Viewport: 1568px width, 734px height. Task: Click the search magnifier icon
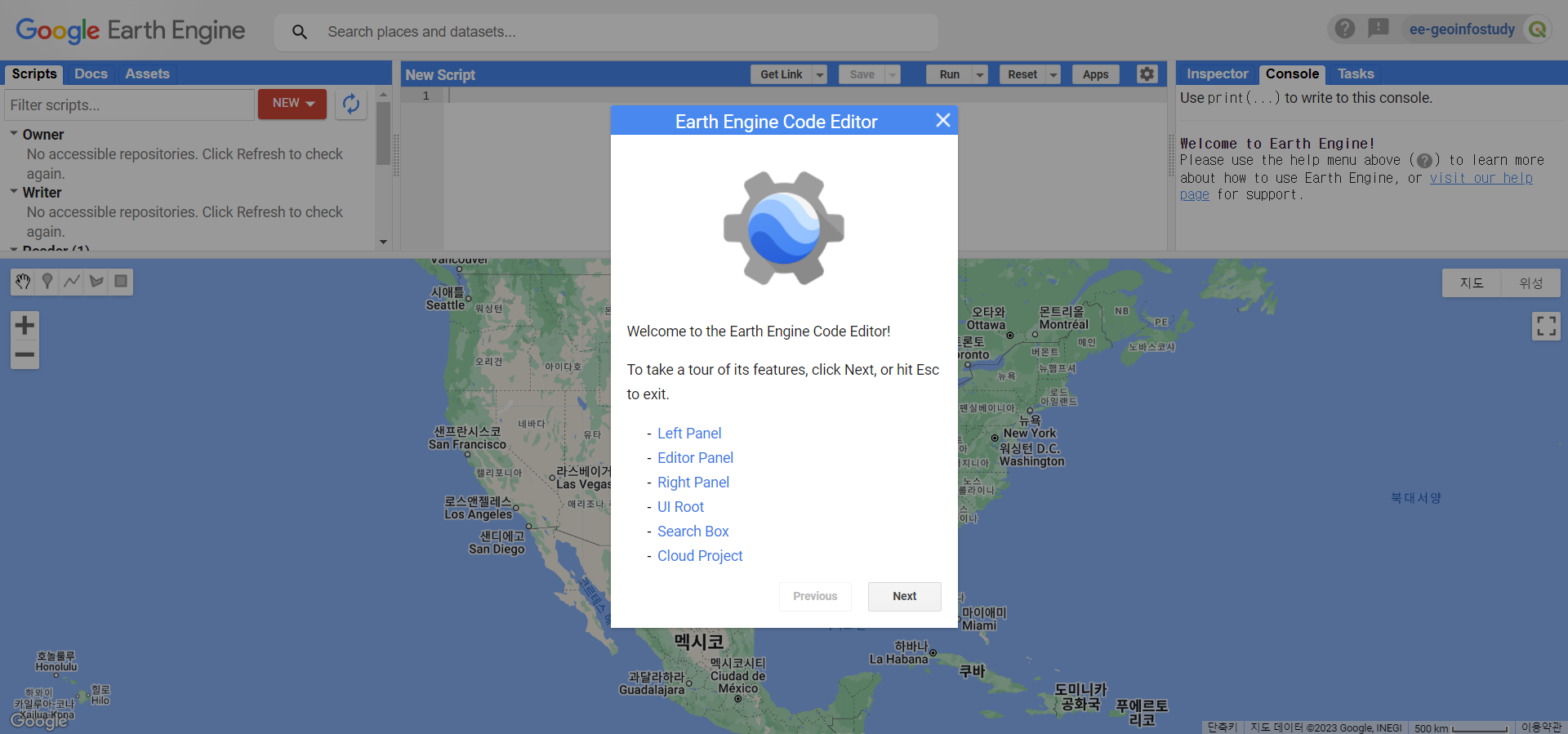300,32
